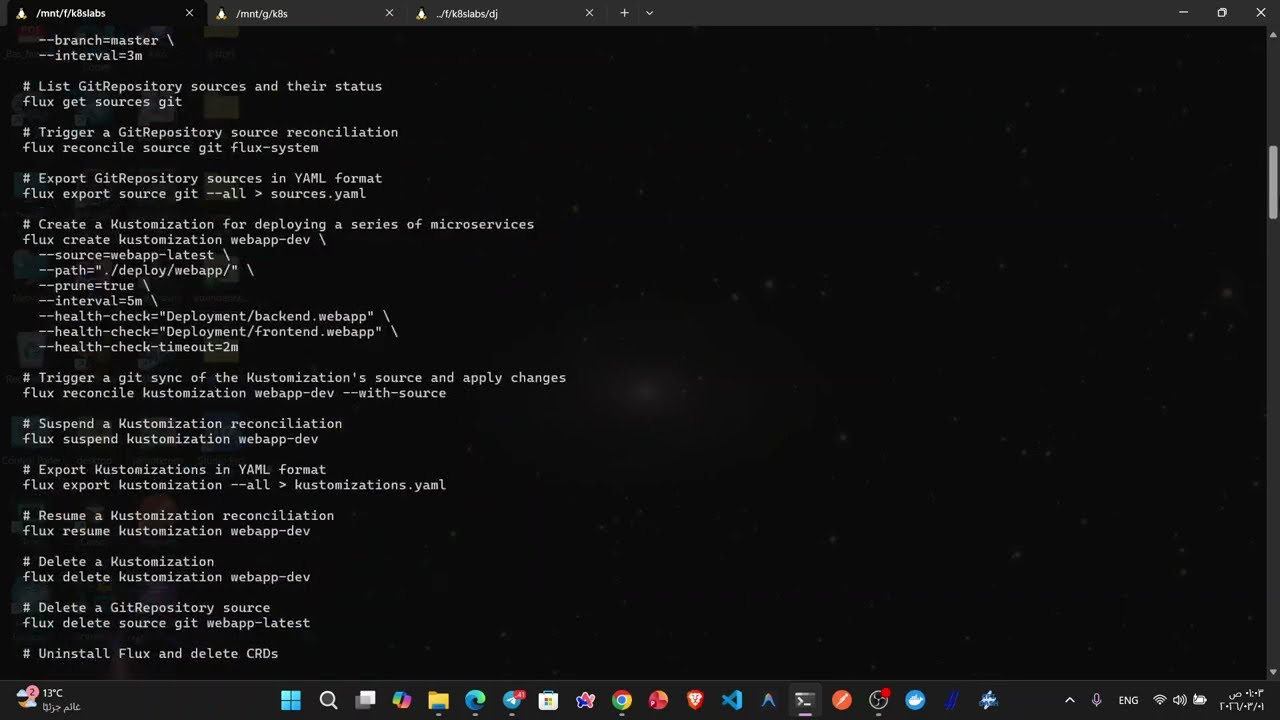This screenshot has height=720, width=1280.
Task: Open Docker Desktop from the taskbar
Action: pyautogui.click(x=915, y=700)
